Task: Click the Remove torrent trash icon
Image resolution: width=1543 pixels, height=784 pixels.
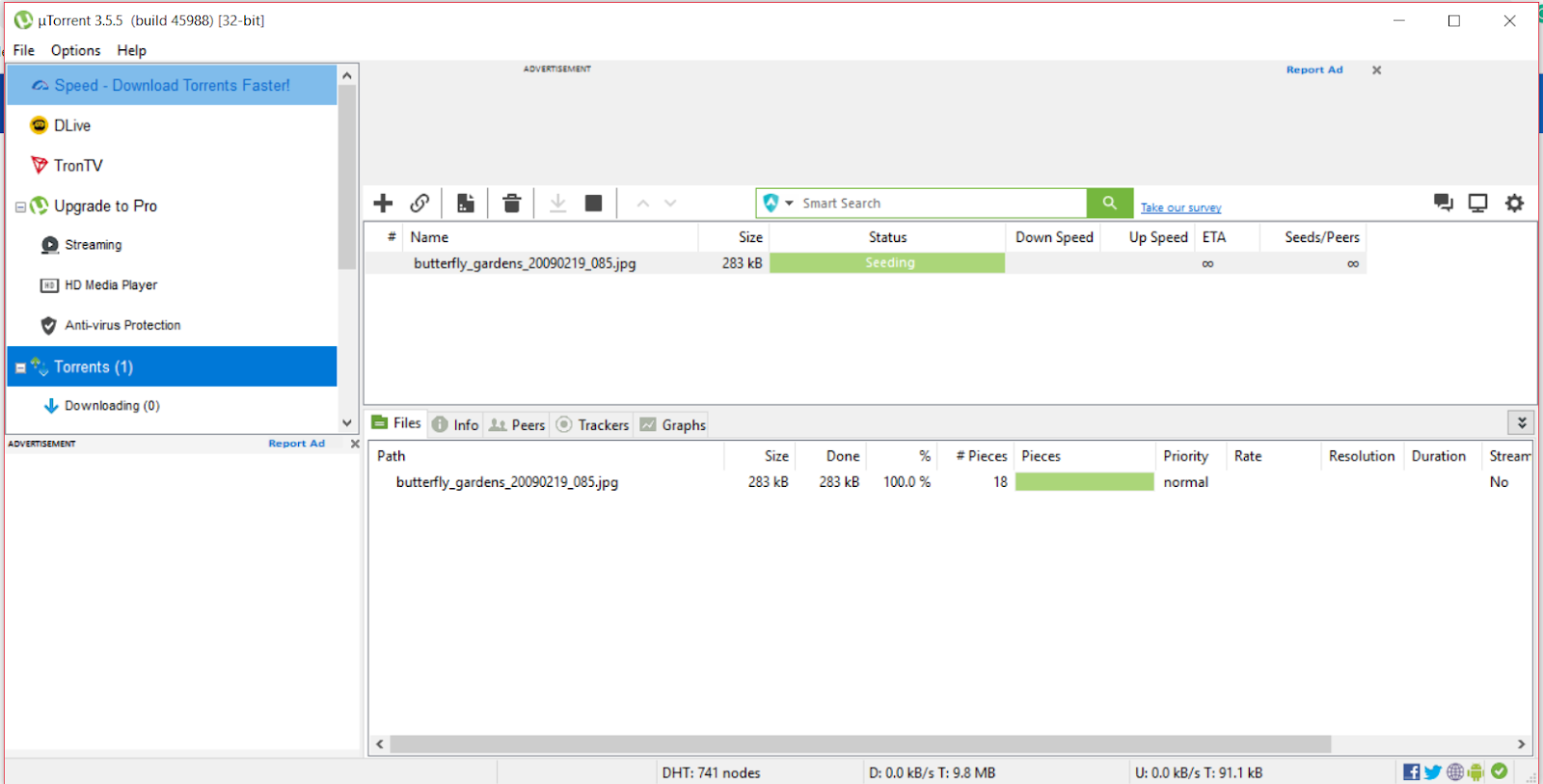Action: tap(512, 203)
